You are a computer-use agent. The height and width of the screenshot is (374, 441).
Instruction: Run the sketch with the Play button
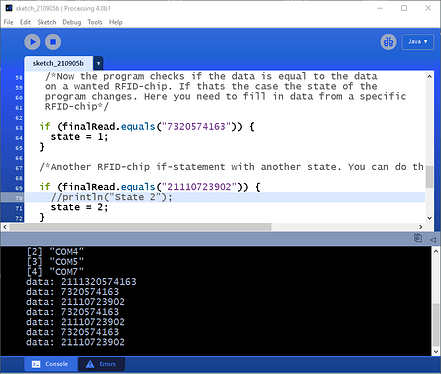pos(32,42)
